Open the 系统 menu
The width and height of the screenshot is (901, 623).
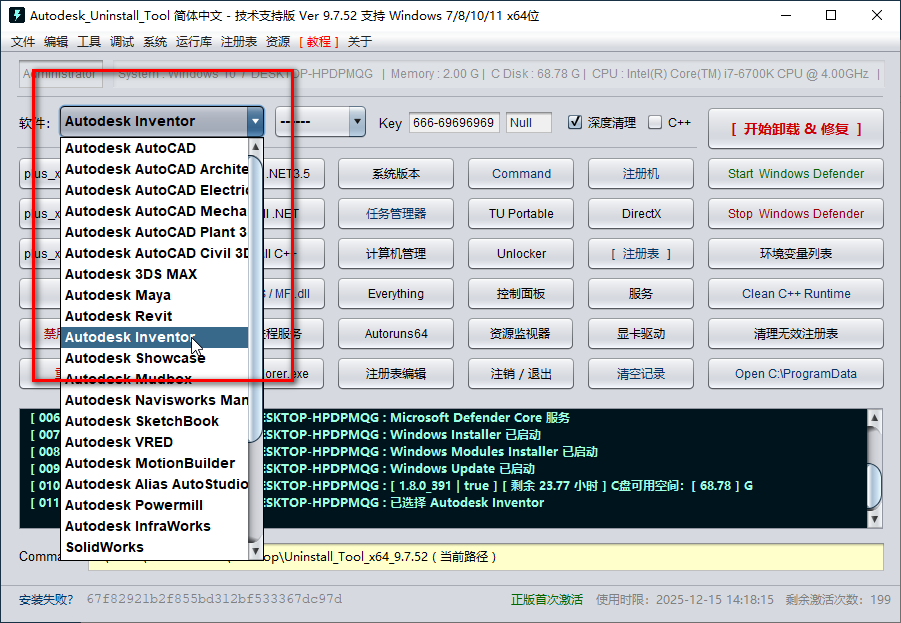(x=155, y=41)
